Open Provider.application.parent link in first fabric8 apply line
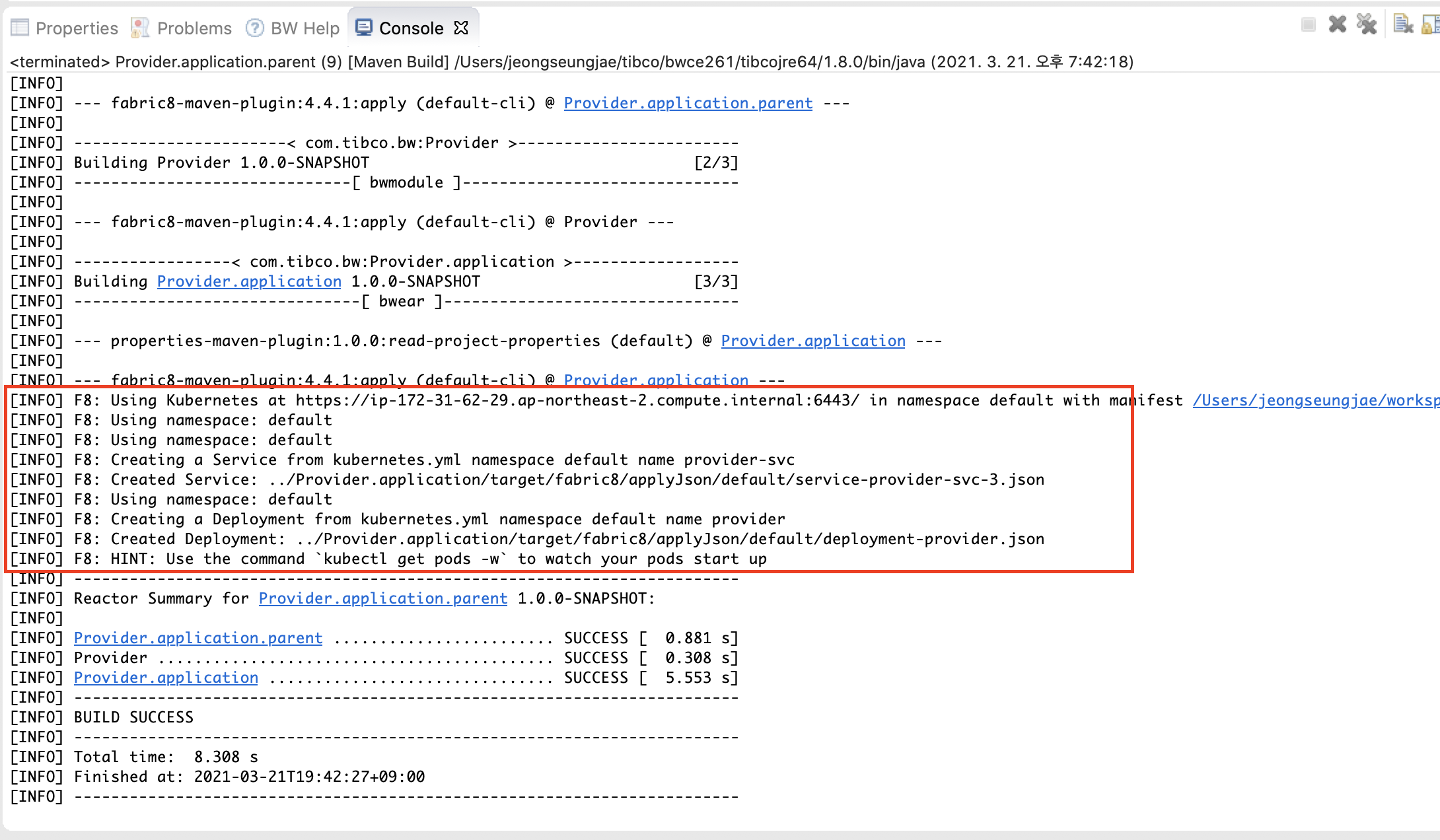 click(x=688, y=103)
